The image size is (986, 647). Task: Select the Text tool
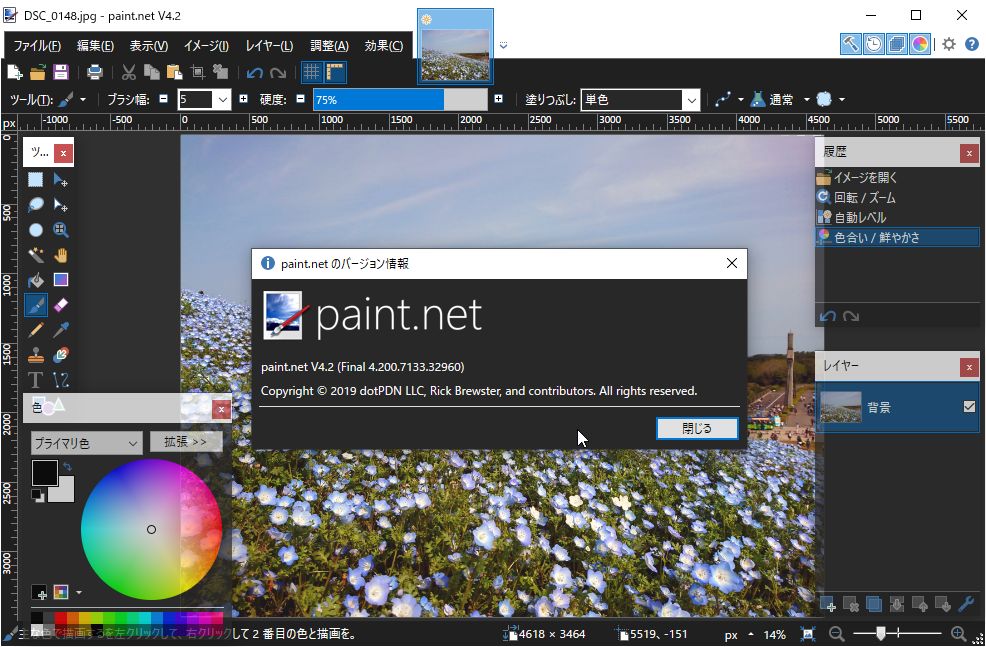point(36,380)
